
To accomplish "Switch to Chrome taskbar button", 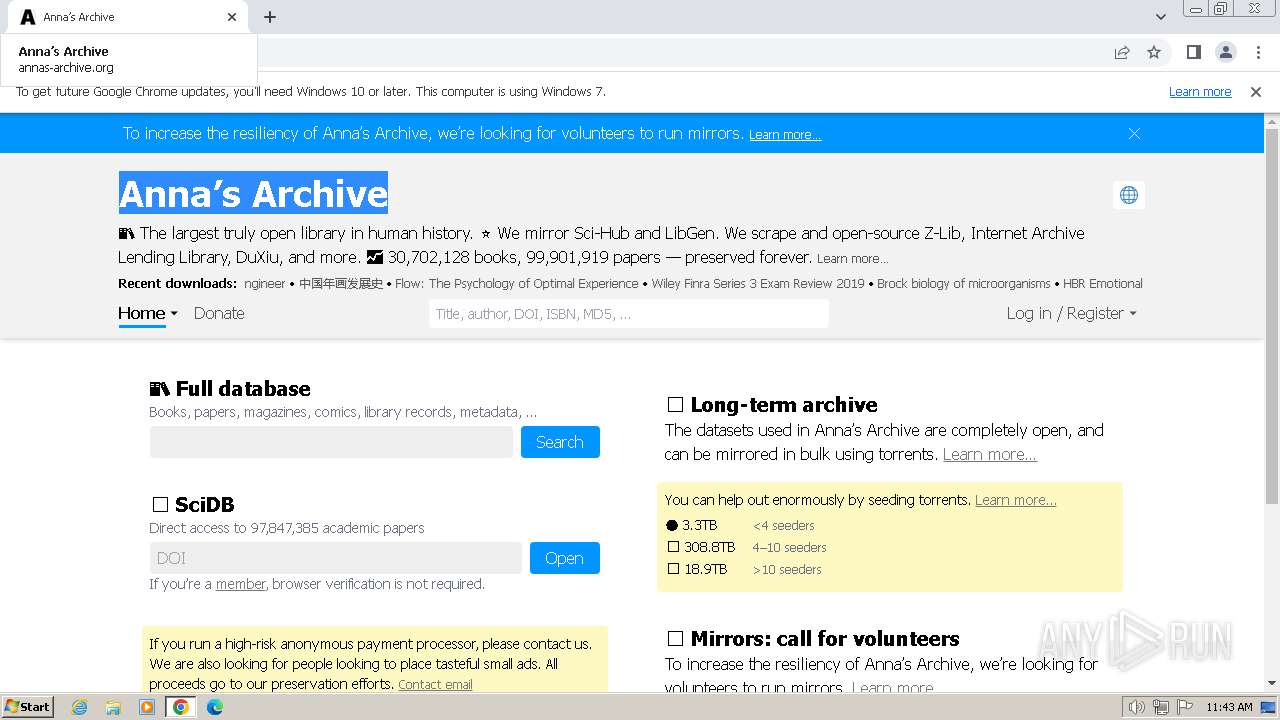I will click(x=180, y=707).
